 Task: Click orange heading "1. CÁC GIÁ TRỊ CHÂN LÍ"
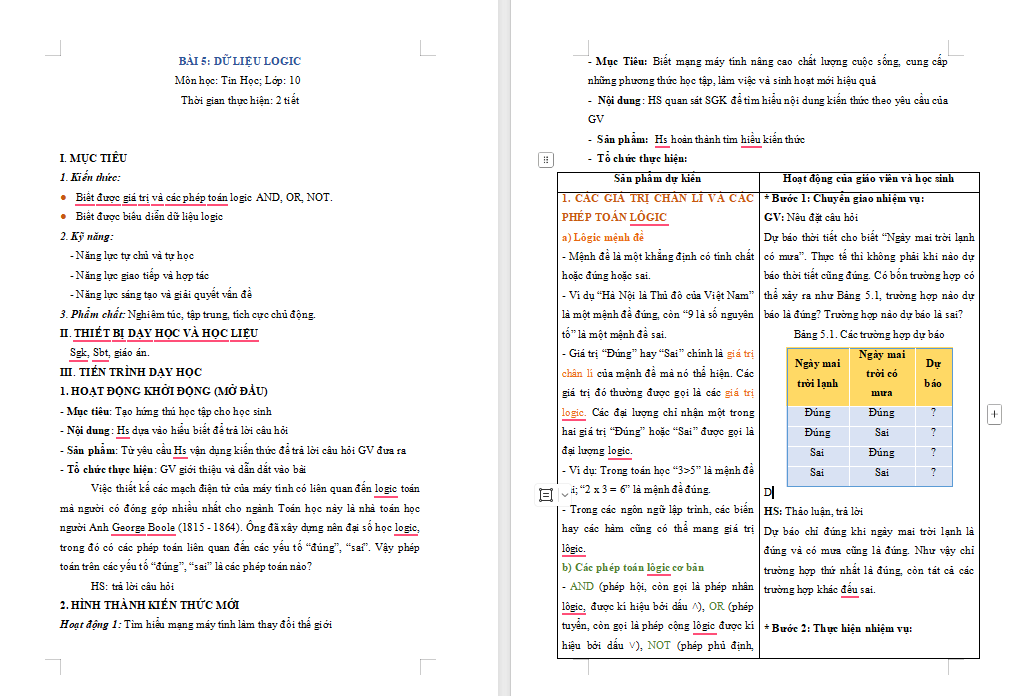tap(657, 198)
